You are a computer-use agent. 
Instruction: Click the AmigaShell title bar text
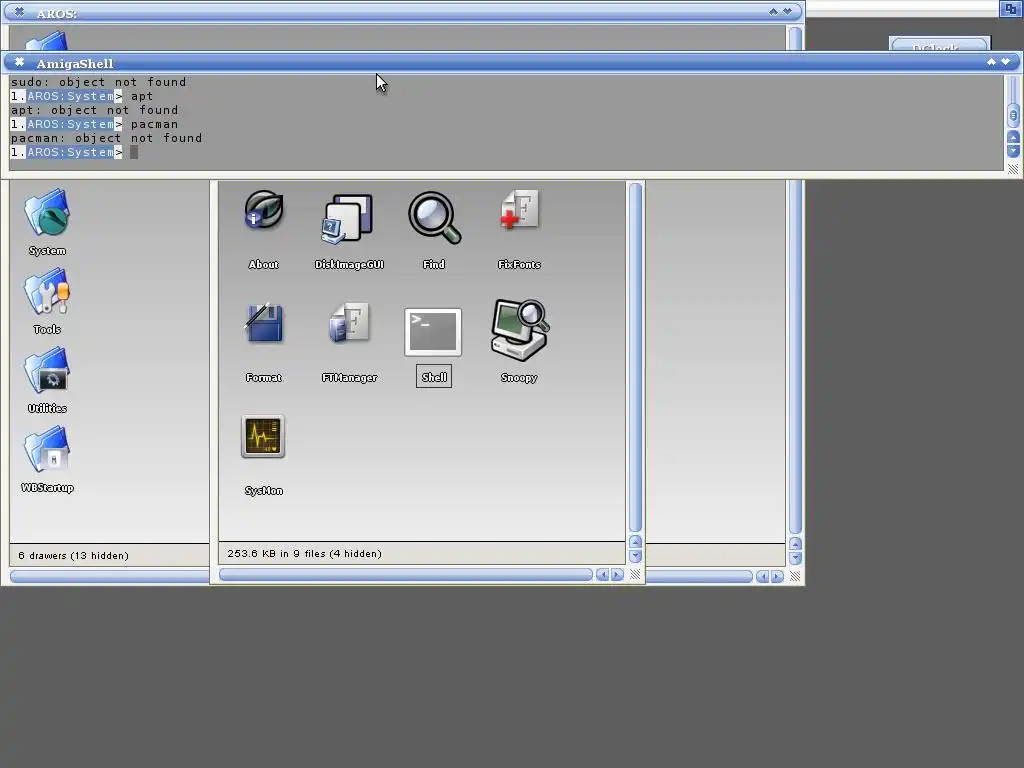pos(75,63)
